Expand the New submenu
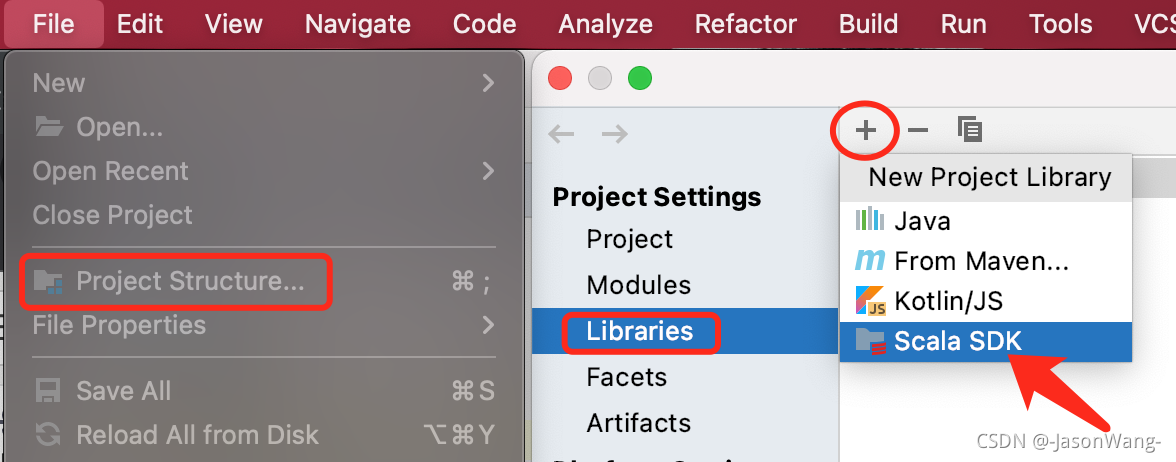The width and height of the screenshot is (1176, 462). tap(262, 82)
